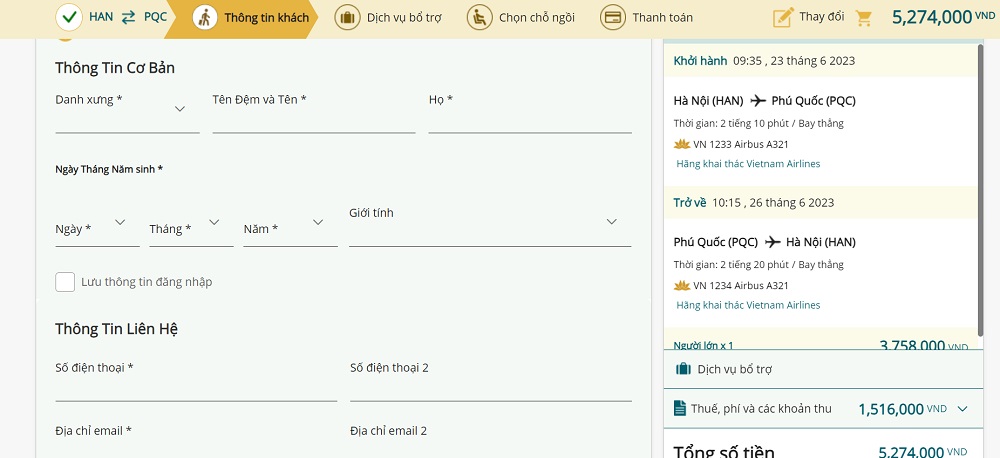
Task: Click Hãng khai thác Vietnam Airlines under VN 1233
Action: 748,164
